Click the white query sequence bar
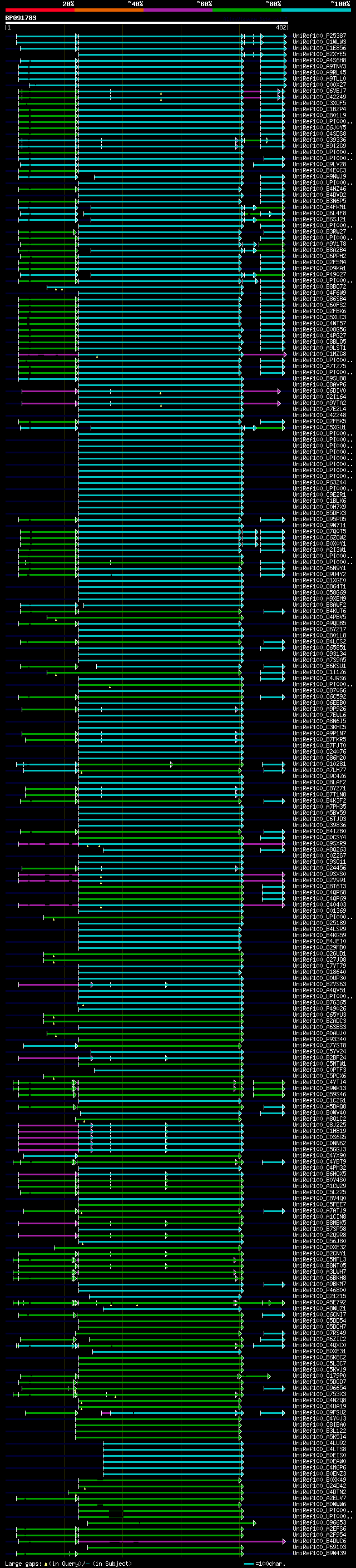Screen dimensions: 356x1568 pos(147,23)
